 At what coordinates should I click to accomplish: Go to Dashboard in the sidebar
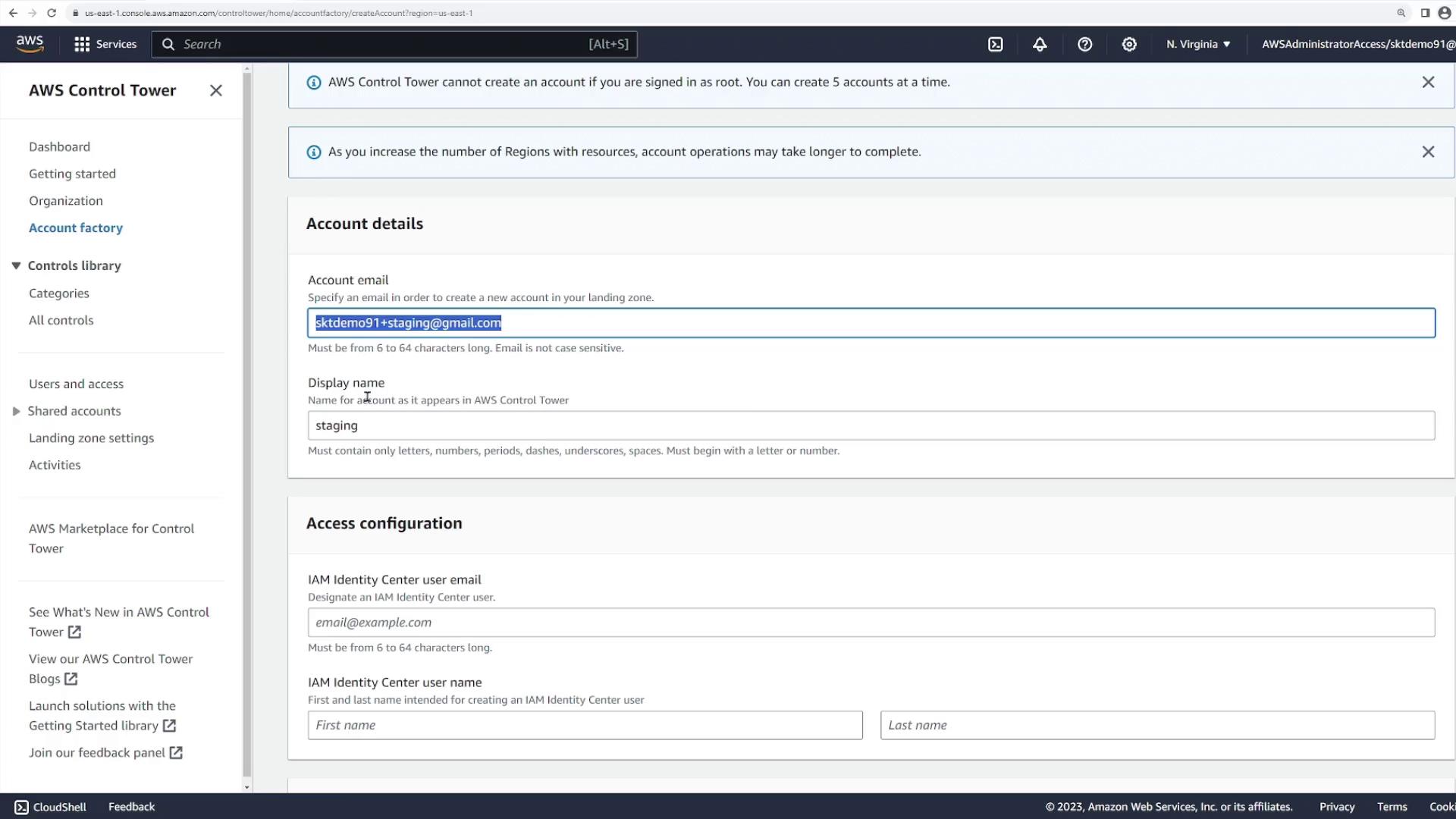pos(59,147)
